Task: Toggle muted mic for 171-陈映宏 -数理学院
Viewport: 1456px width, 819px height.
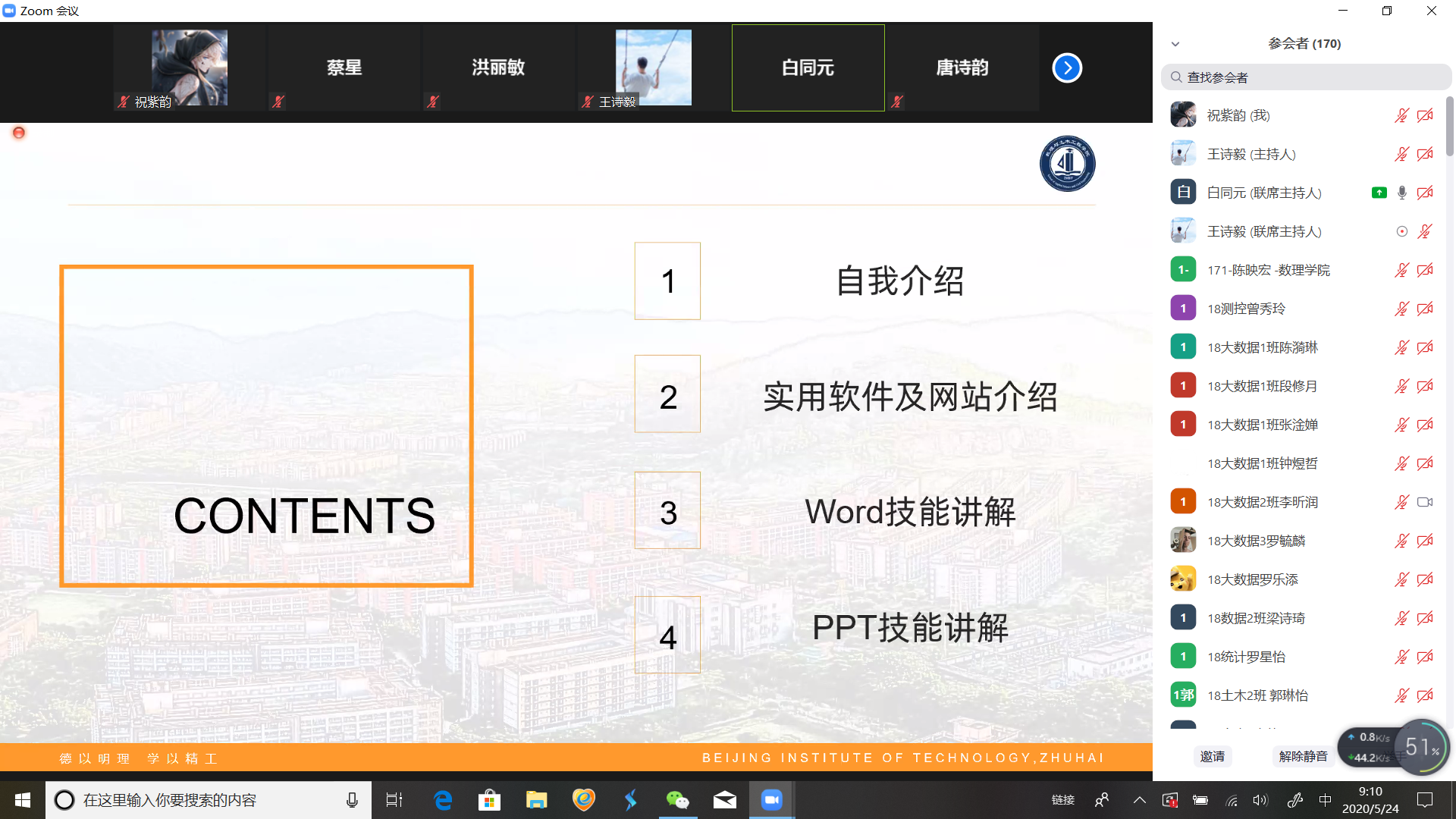Action: click(x=1401, y=270)
